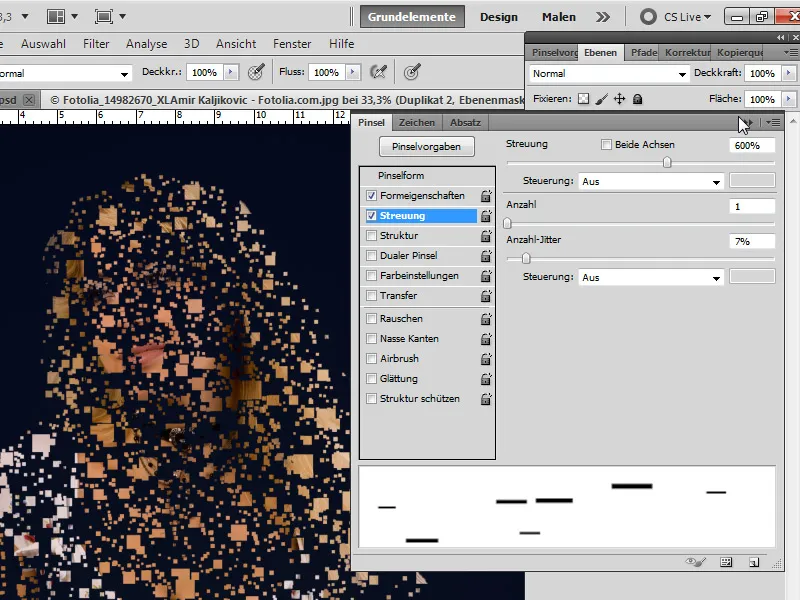Click the Anzahl input field

(752, 207)
